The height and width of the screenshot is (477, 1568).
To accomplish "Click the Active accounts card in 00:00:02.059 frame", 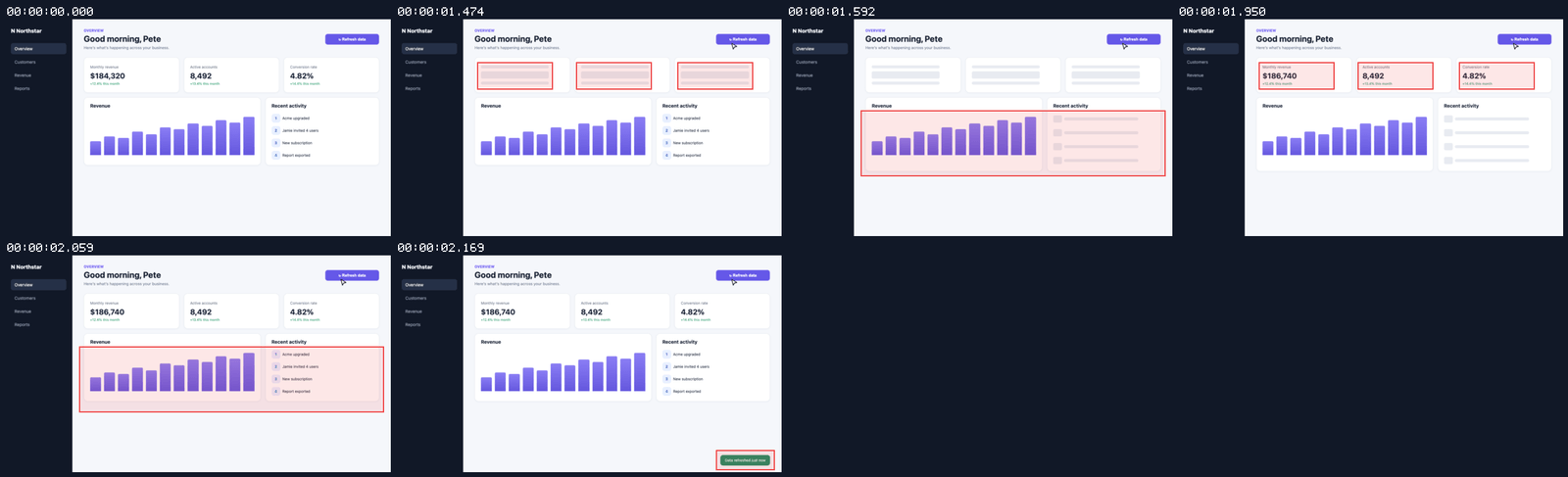I will [231, 311].
